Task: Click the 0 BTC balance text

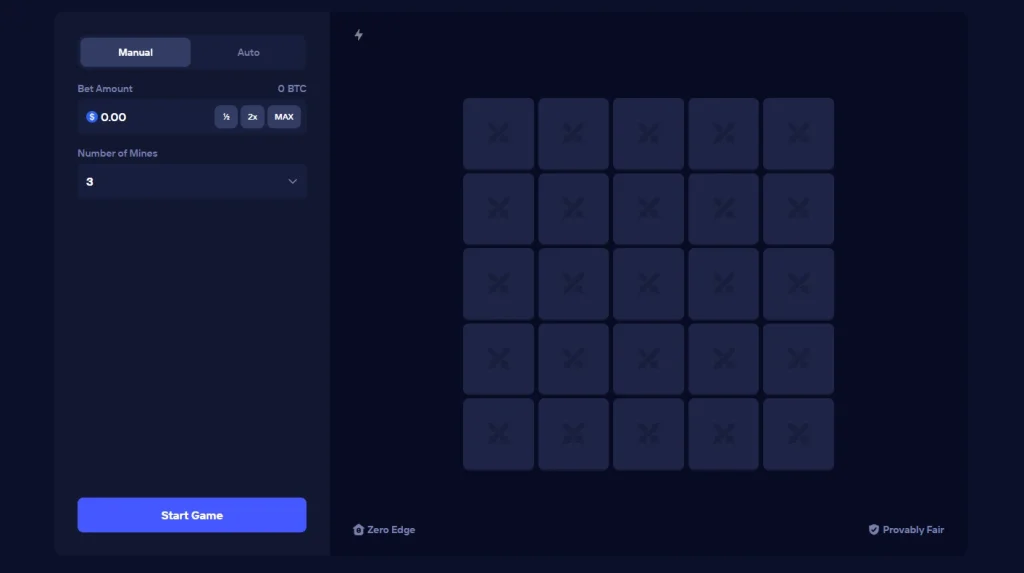Action: [x=292, y=88]
